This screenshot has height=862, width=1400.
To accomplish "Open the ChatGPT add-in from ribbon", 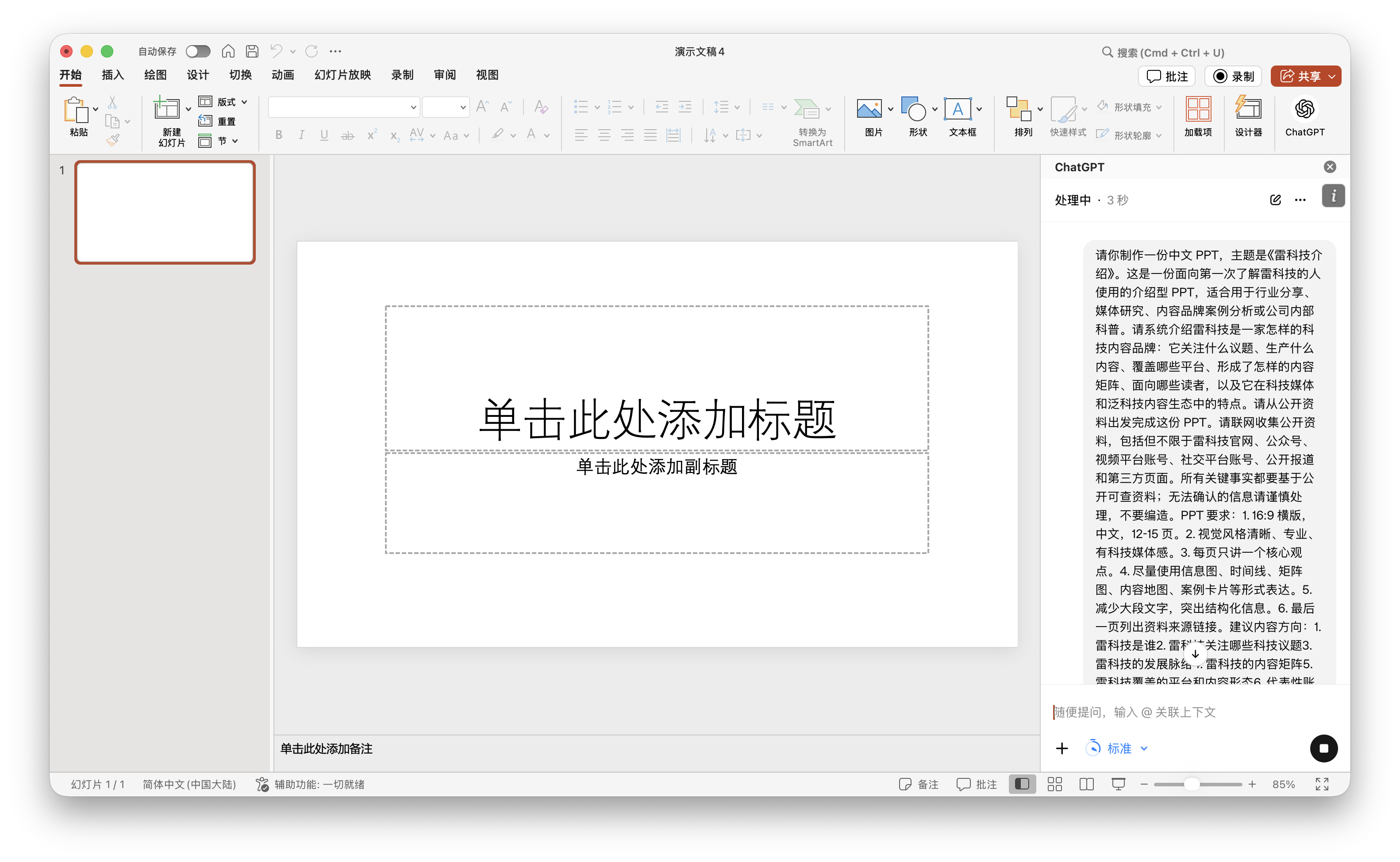I will (x=1304, y=117).
